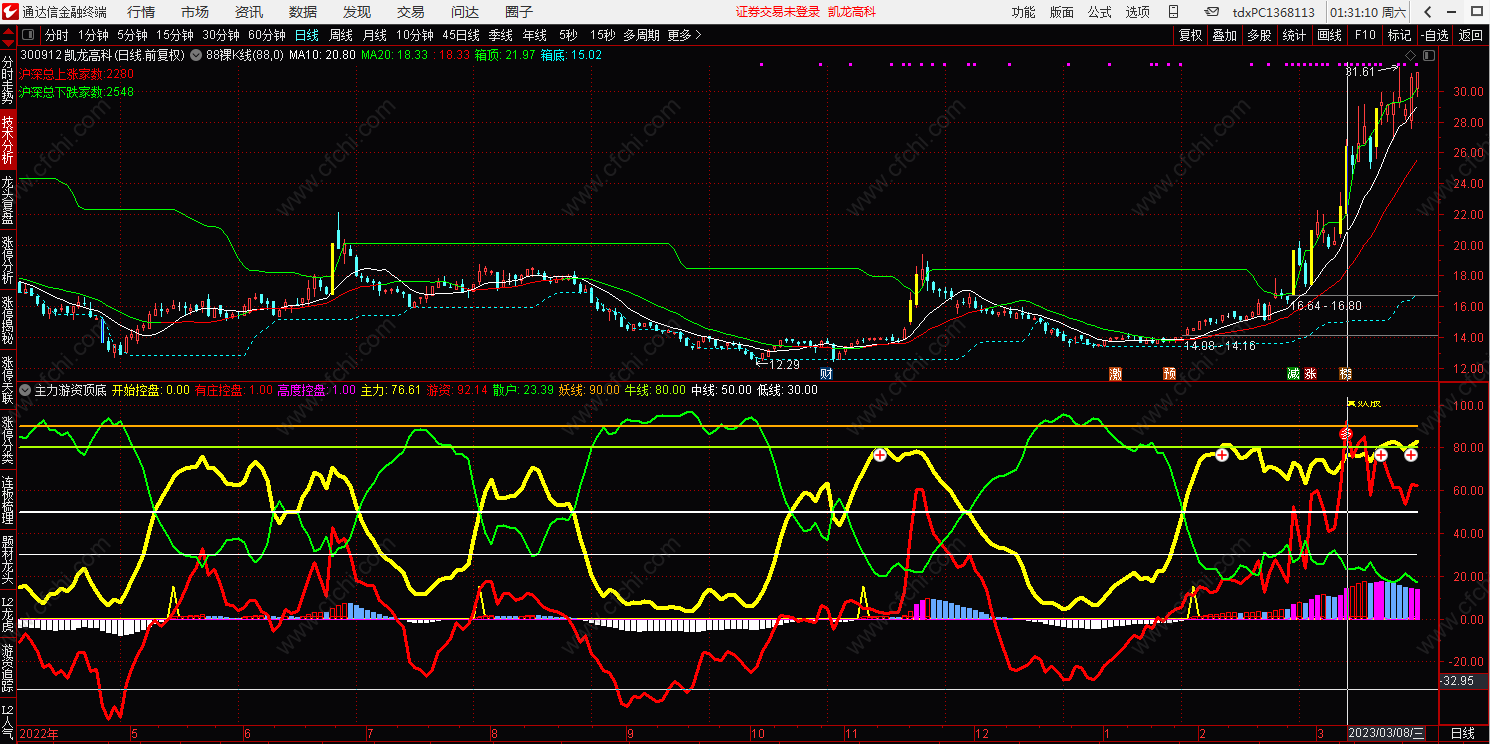Open the 游资追踪 side tab

[8, 670]
